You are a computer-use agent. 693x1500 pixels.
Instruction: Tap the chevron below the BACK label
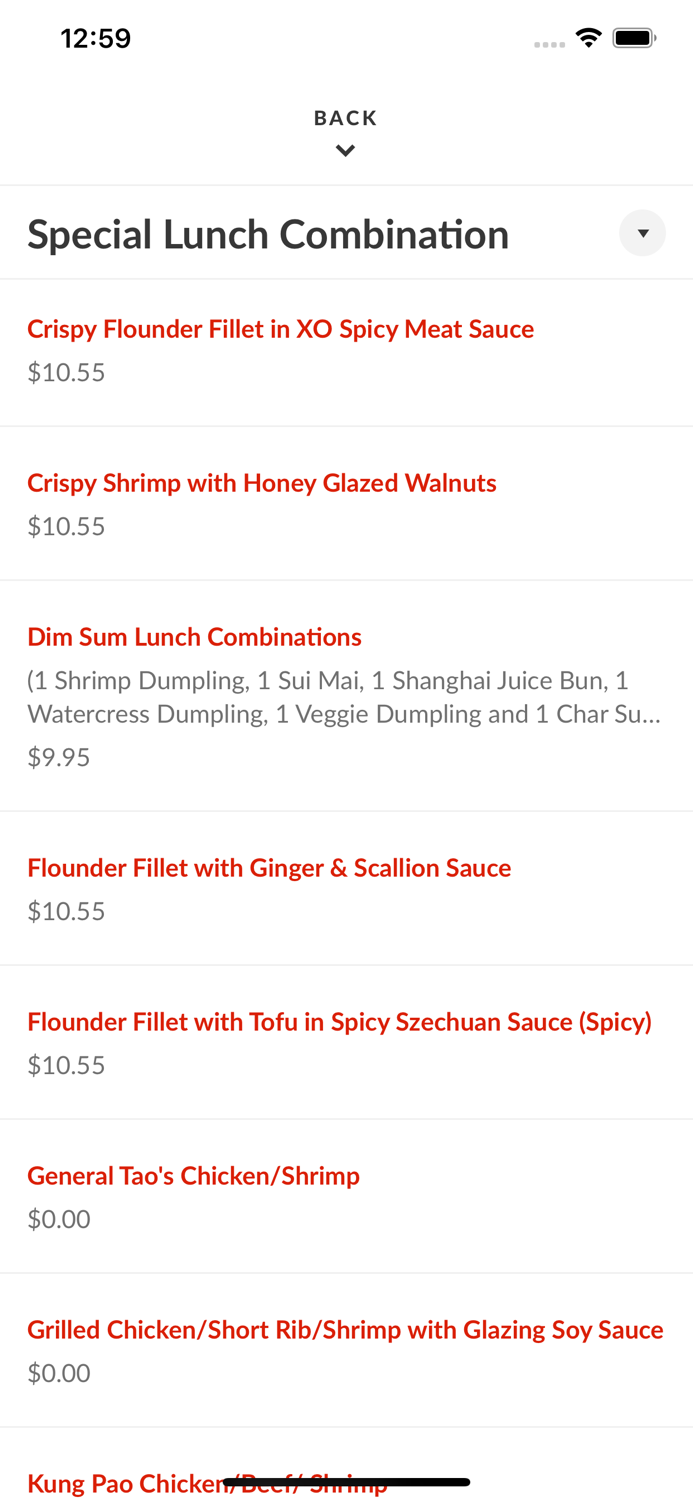[346, 150]
